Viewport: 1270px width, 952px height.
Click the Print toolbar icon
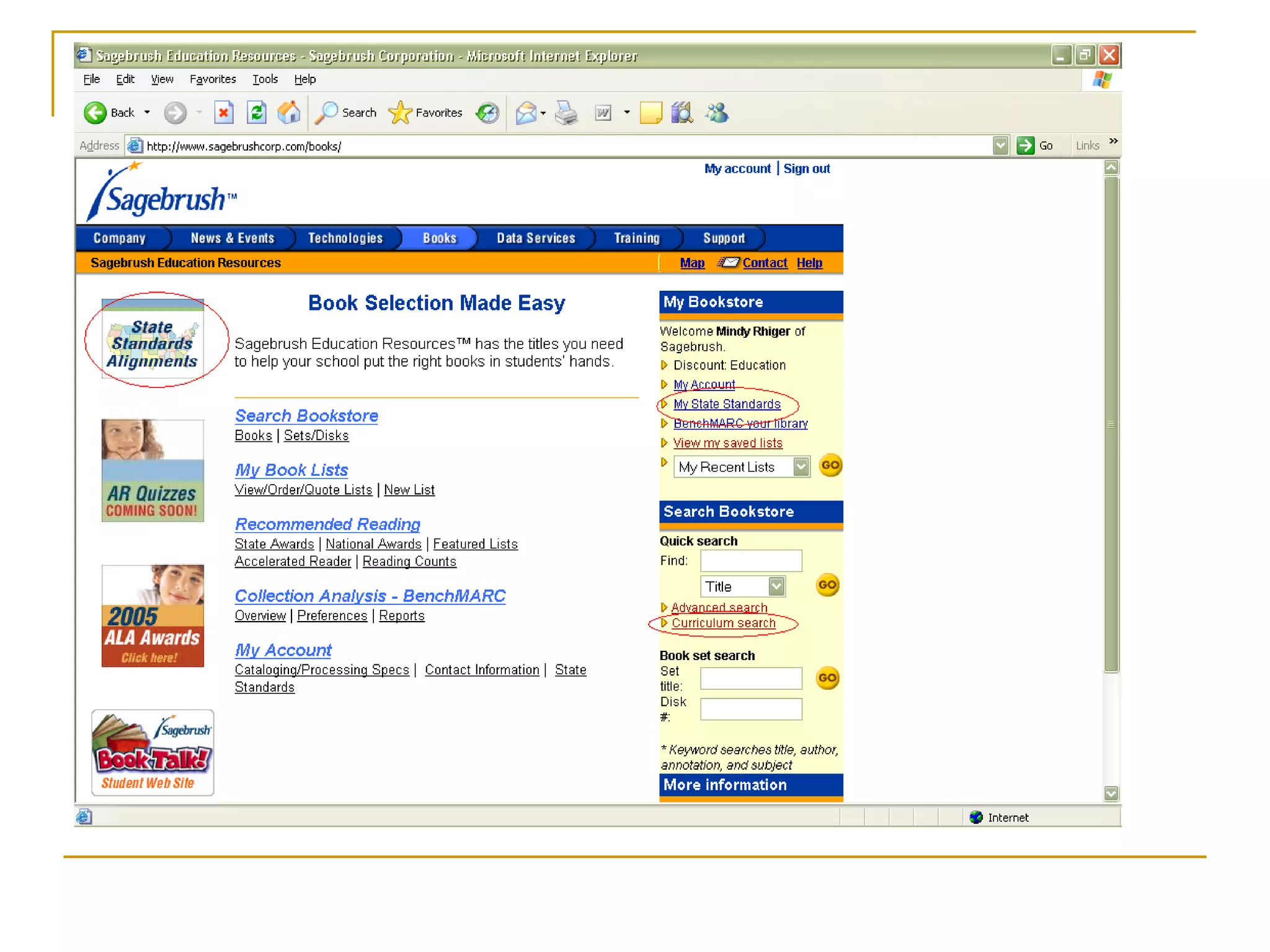click(566, 113)
